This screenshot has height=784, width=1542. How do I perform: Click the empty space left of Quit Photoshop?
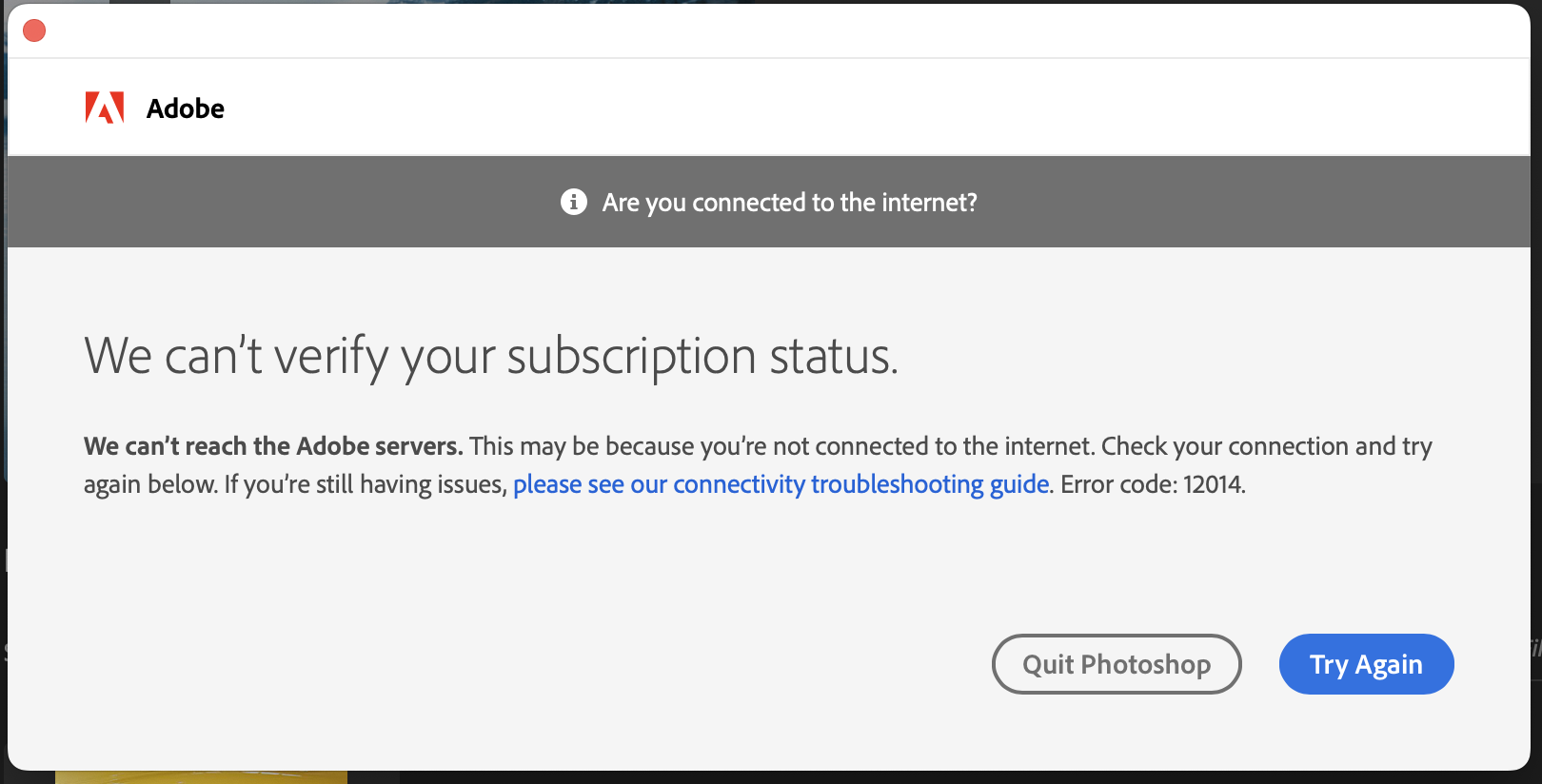coord(533,664)
